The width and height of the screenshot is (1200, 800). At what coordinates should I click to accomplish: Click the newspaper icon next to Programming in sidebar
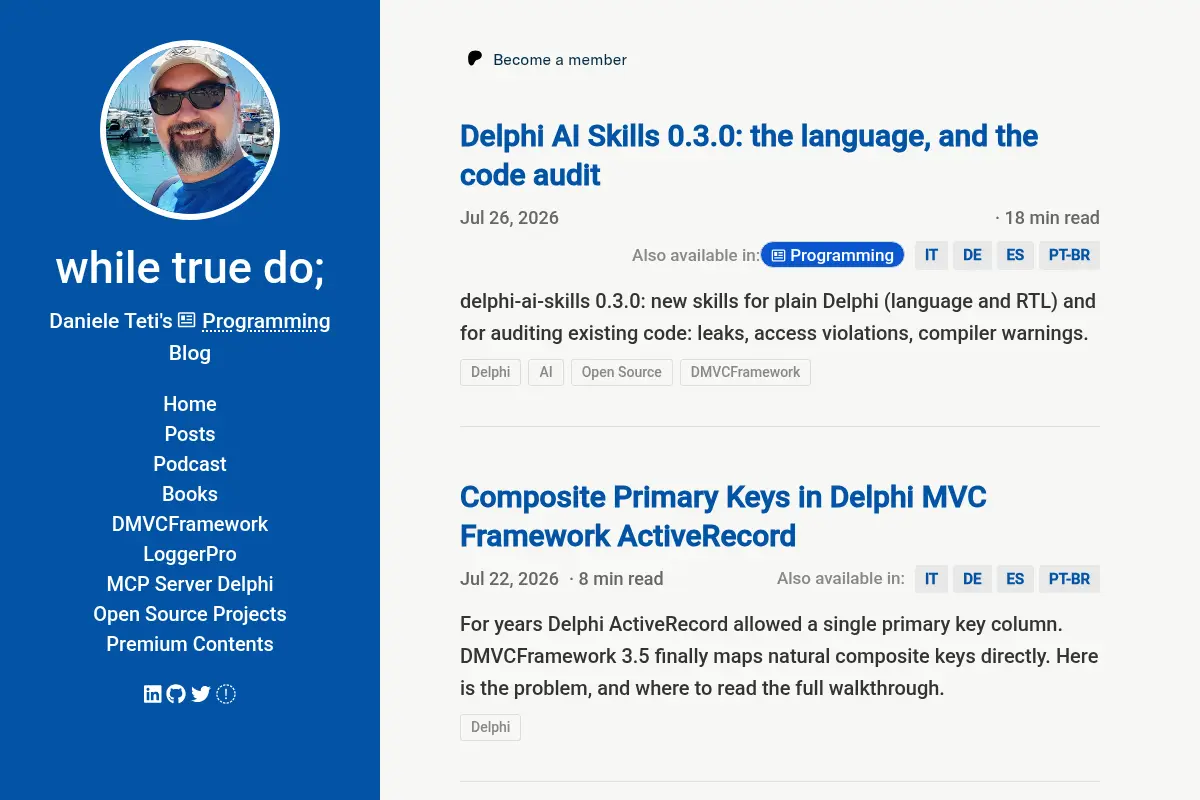187,320
